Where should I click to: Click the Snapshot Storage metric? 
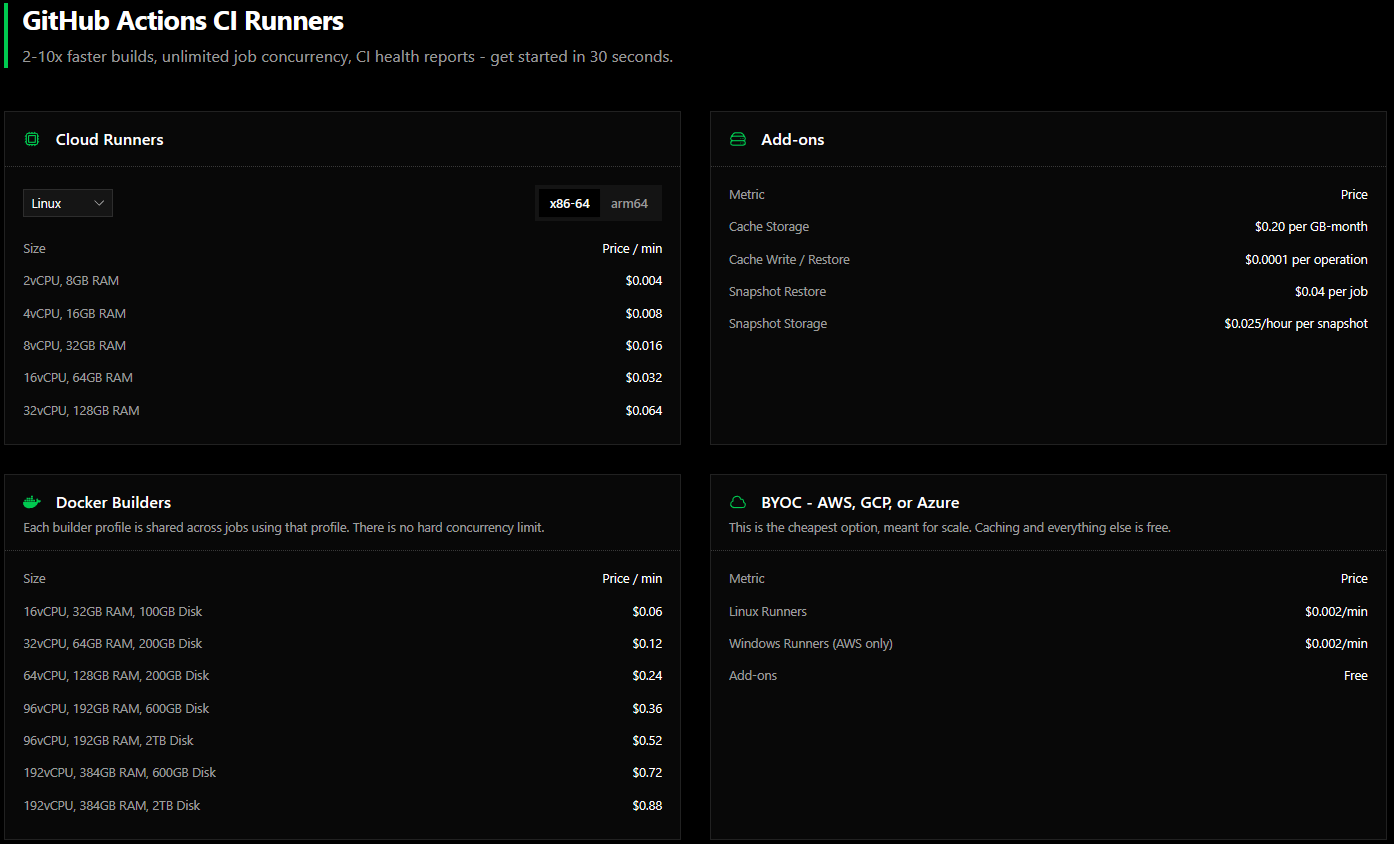pyautogui.click(x=778, y=324)
